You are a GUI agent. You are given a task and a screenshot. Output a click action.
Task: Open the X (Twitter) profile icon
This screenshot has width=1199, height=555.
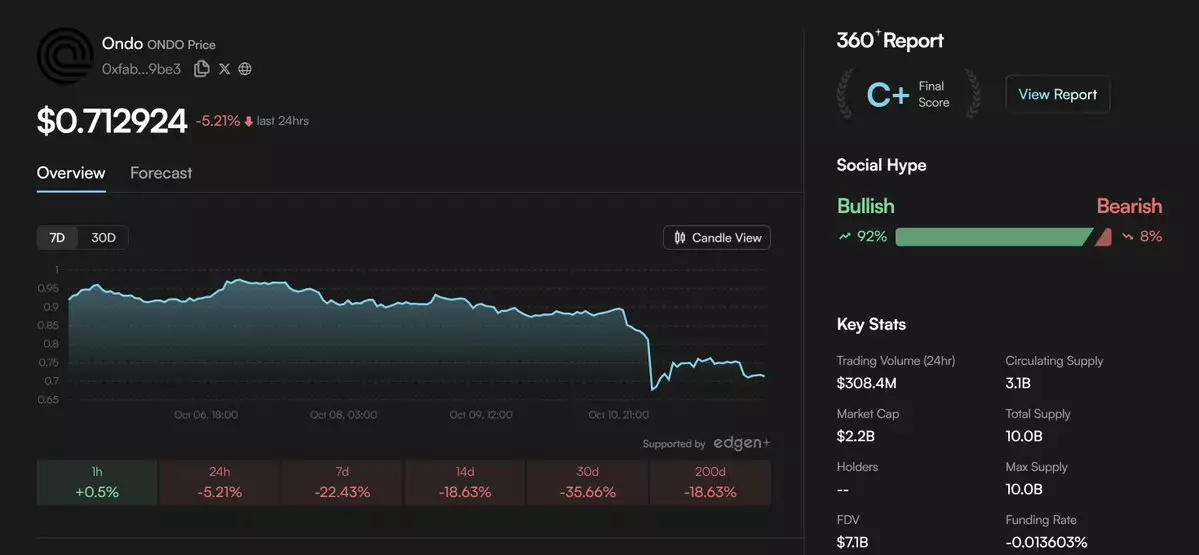coord(224,69)
